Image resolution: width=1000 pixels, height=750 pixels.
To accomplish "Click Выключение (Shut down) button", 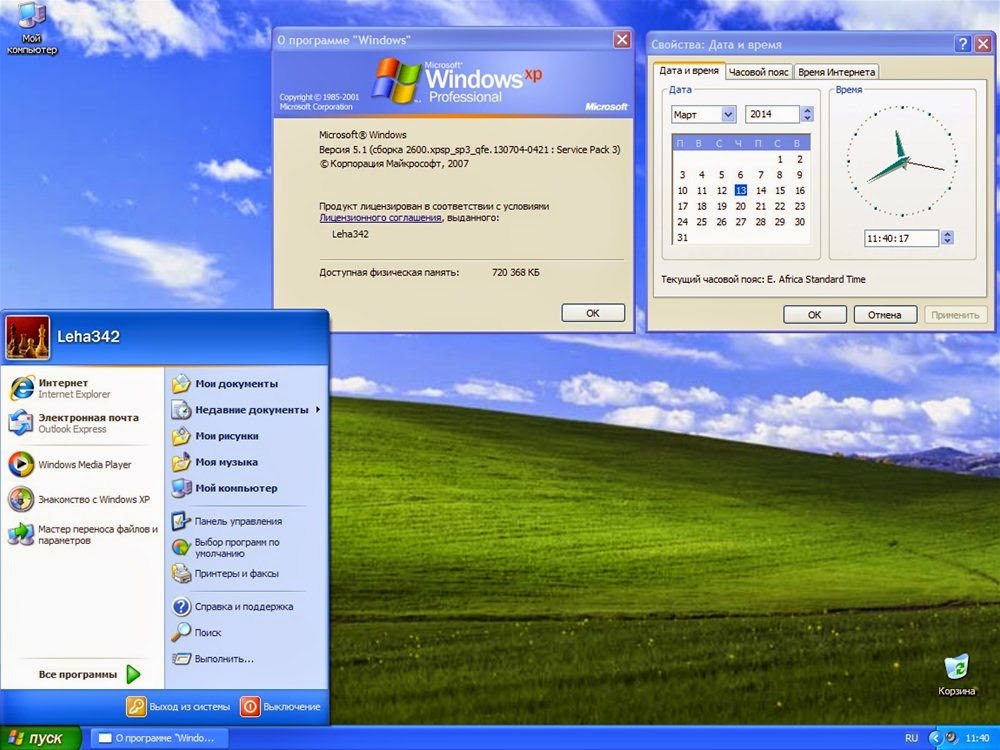I will click(x=281, y=707).
